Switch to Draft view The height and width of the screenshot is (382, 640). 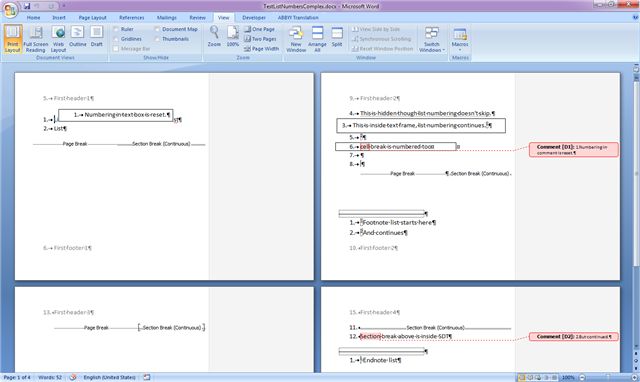pos(97,37)
